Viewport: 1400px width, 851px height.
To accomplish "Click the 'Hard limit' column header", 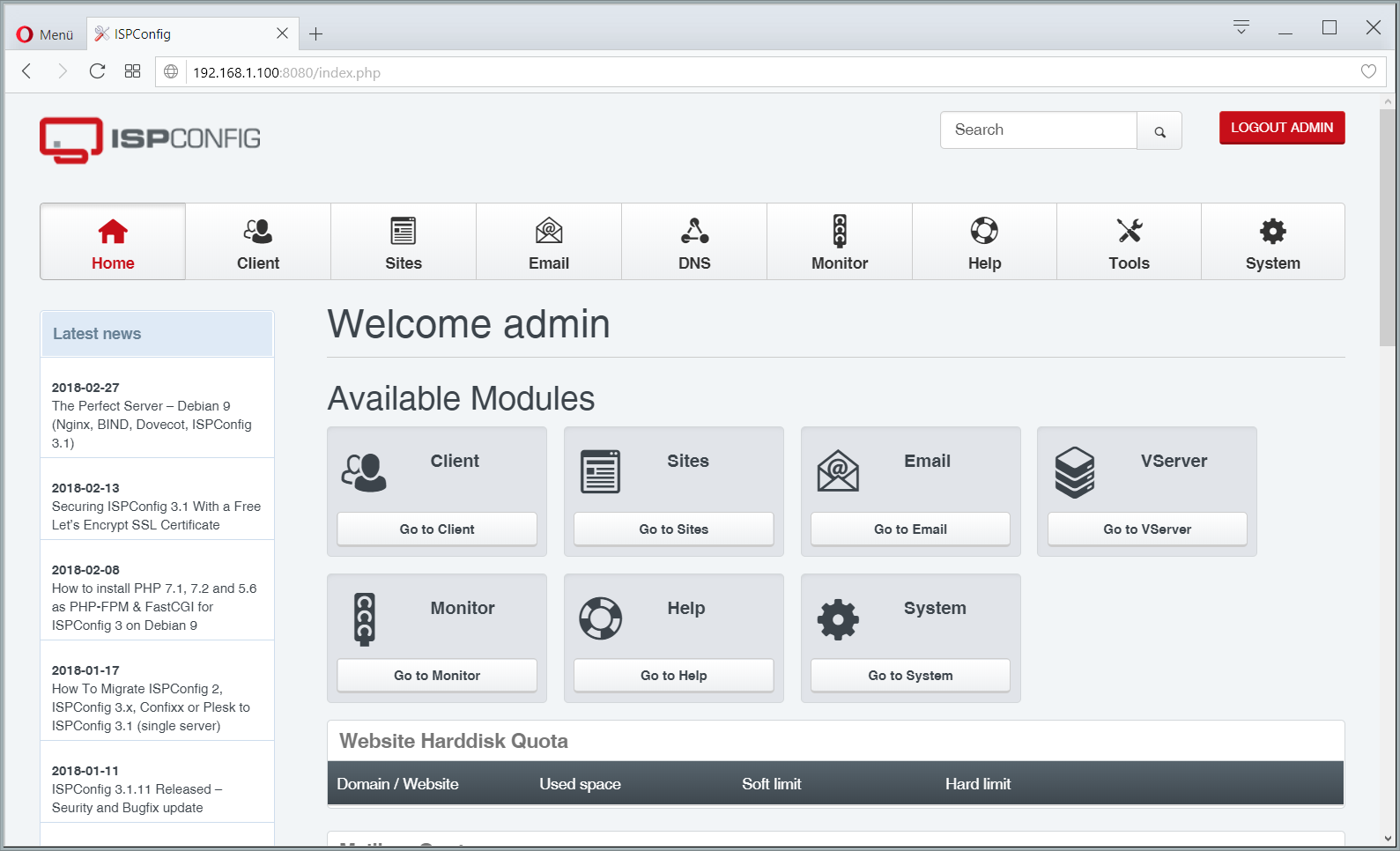I will click(x=978, y=784).
